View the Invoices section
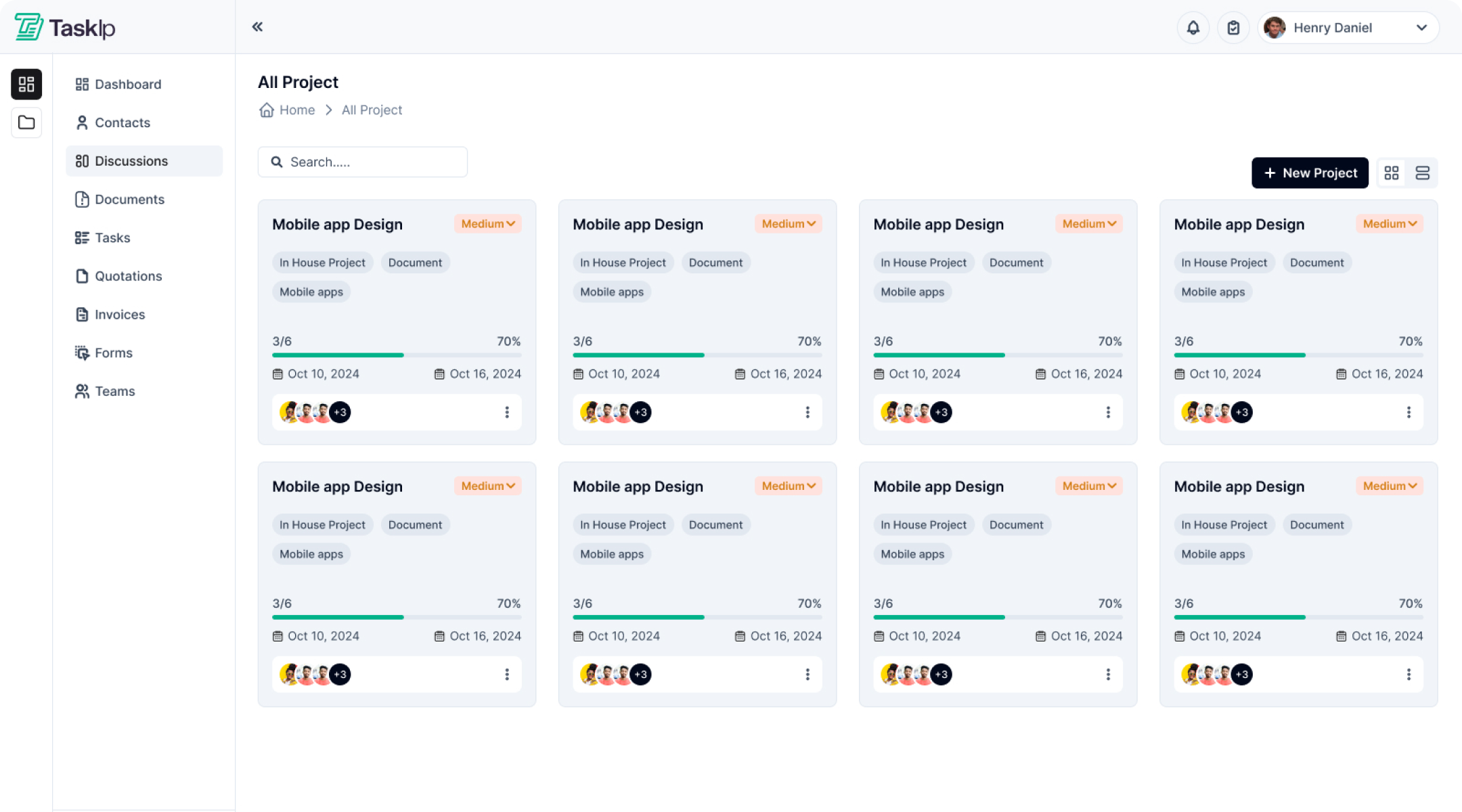 coord(120,314)
